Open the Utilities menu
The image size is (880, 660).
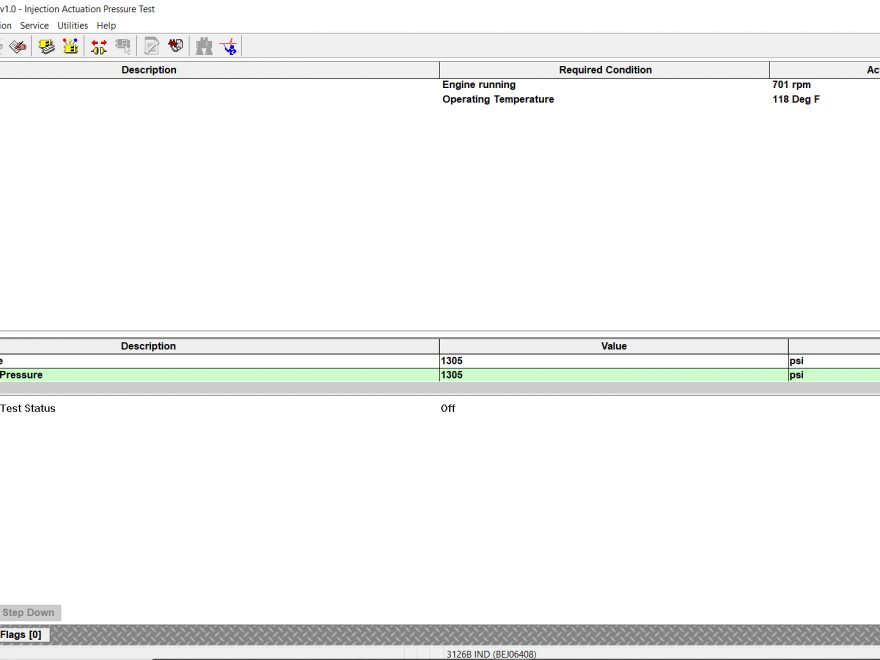pyautogui.click(x=72, y=26)
